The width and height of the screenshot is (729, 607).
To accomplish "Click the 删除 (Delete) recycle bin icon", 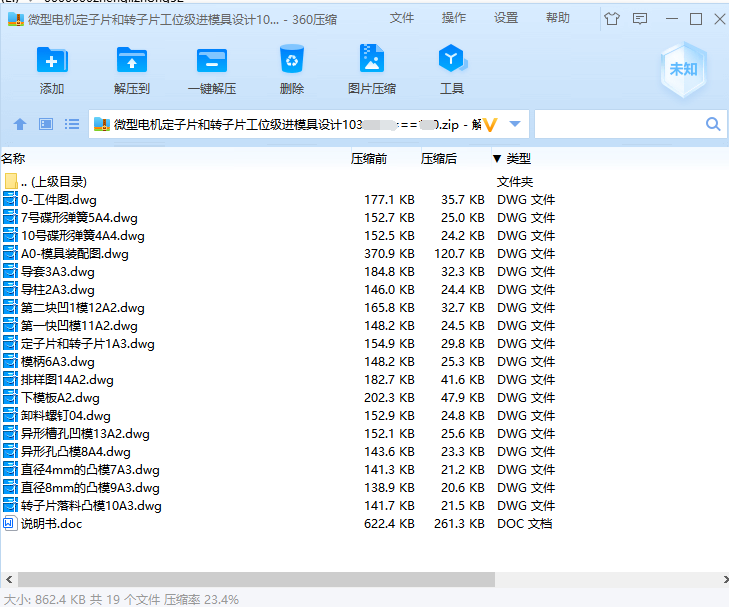I will (x=292, y=59).
